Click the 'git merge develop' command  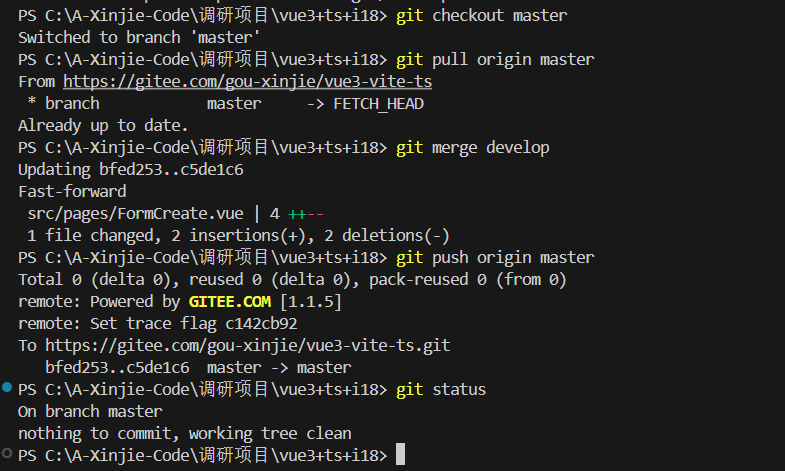[472, 148]
